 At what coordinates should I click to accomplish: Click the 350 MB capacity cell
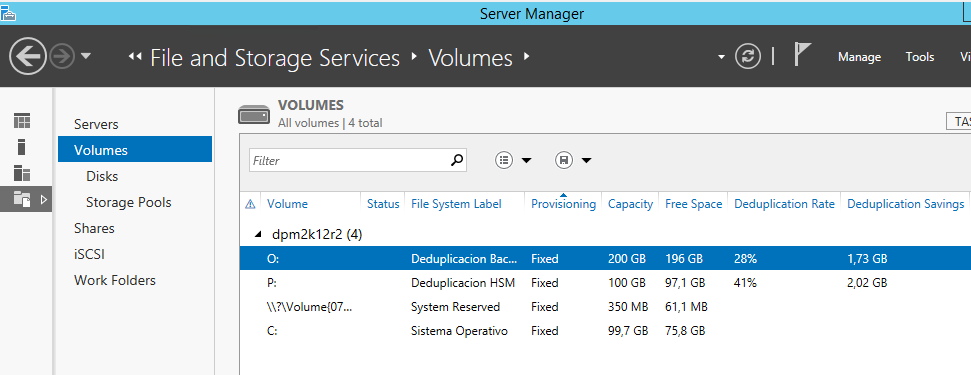click(x=628, y=307)
